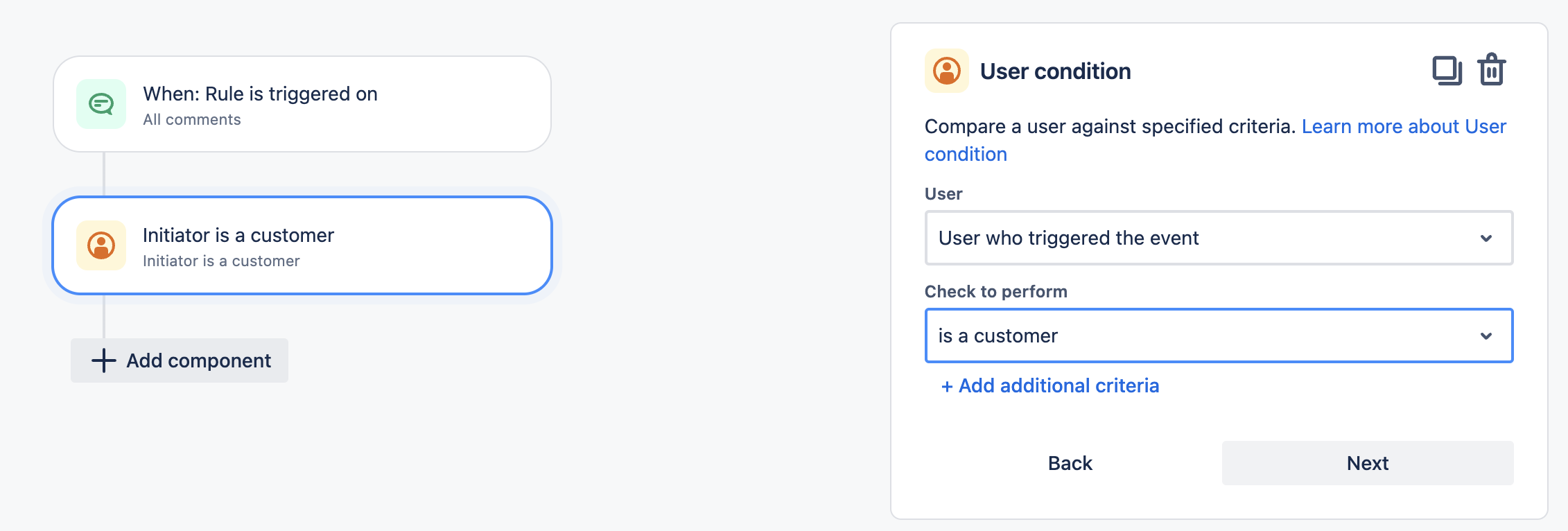
Task: Click the Back button
Action: [x=1070, y=463]
